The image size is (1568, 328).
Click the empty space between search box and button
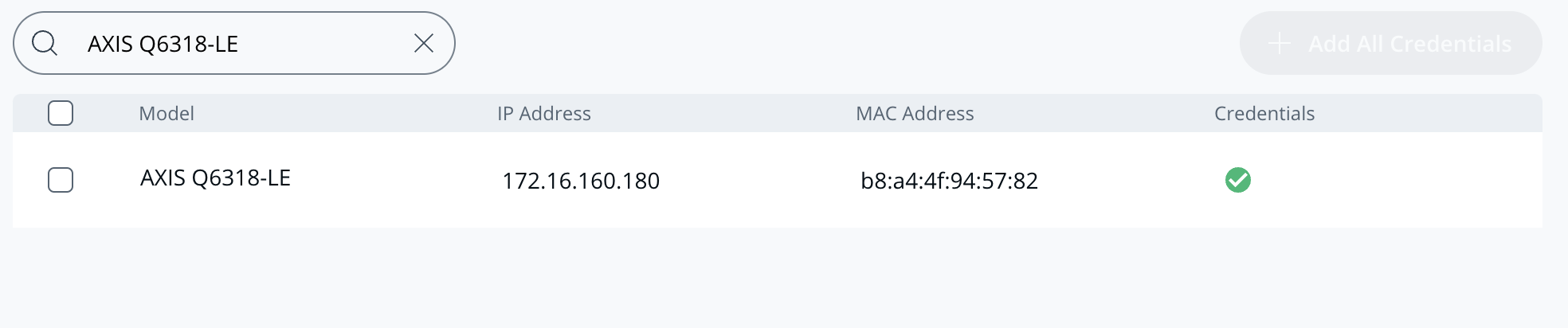pos(845,43)
